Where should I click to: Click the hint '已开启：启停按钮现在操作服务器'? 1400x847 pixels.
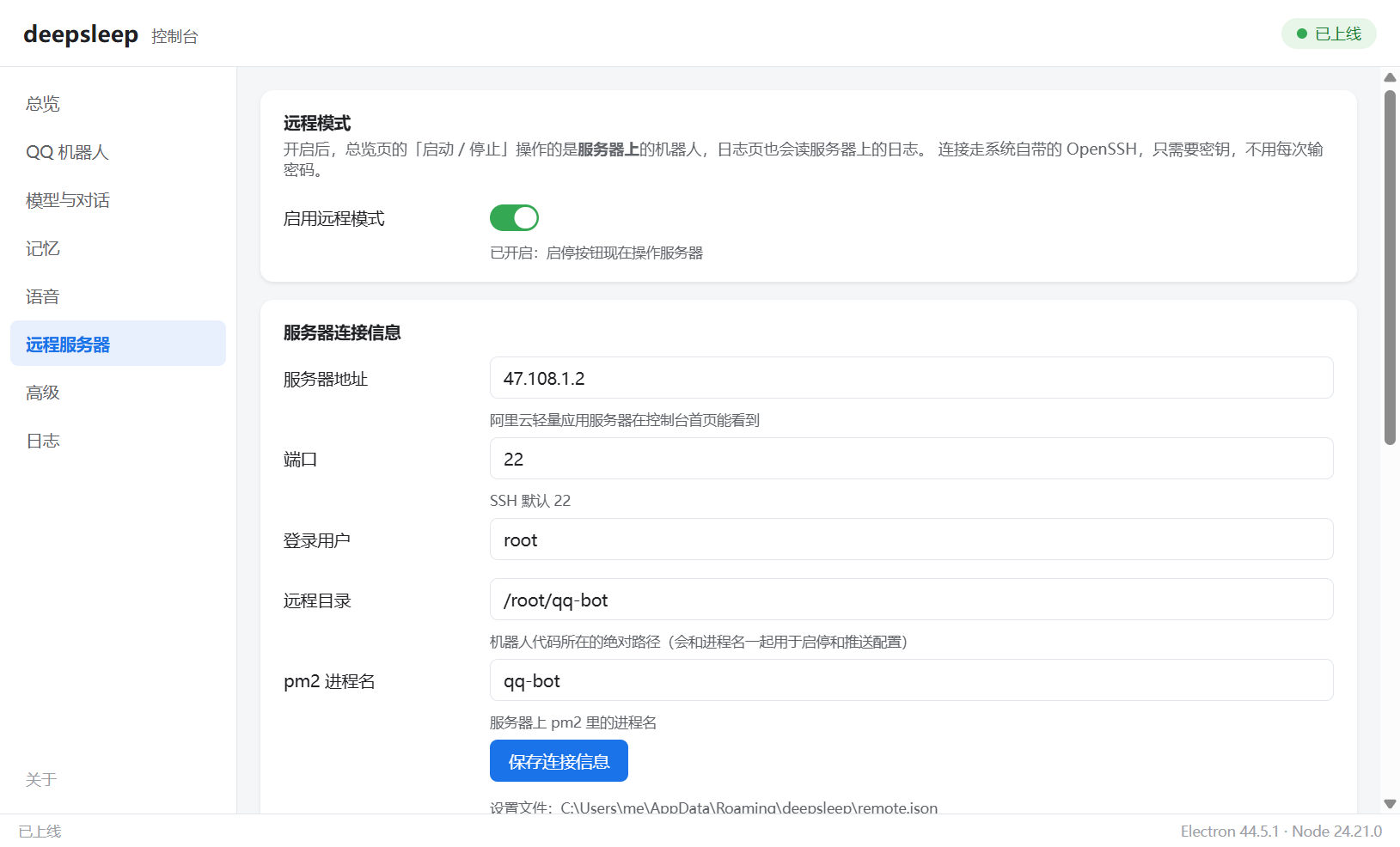point(596,253)
